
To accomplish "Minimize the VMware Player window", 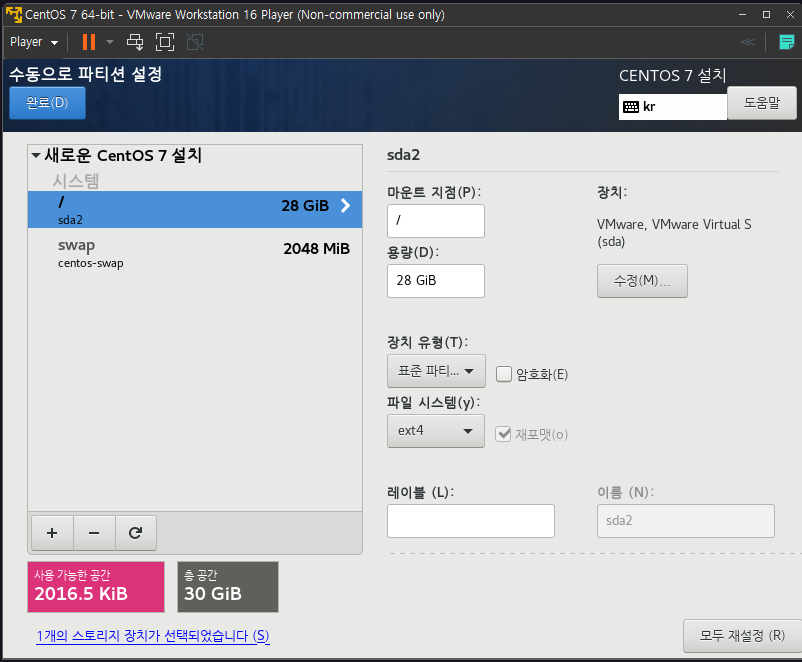I will pos(742,14).
